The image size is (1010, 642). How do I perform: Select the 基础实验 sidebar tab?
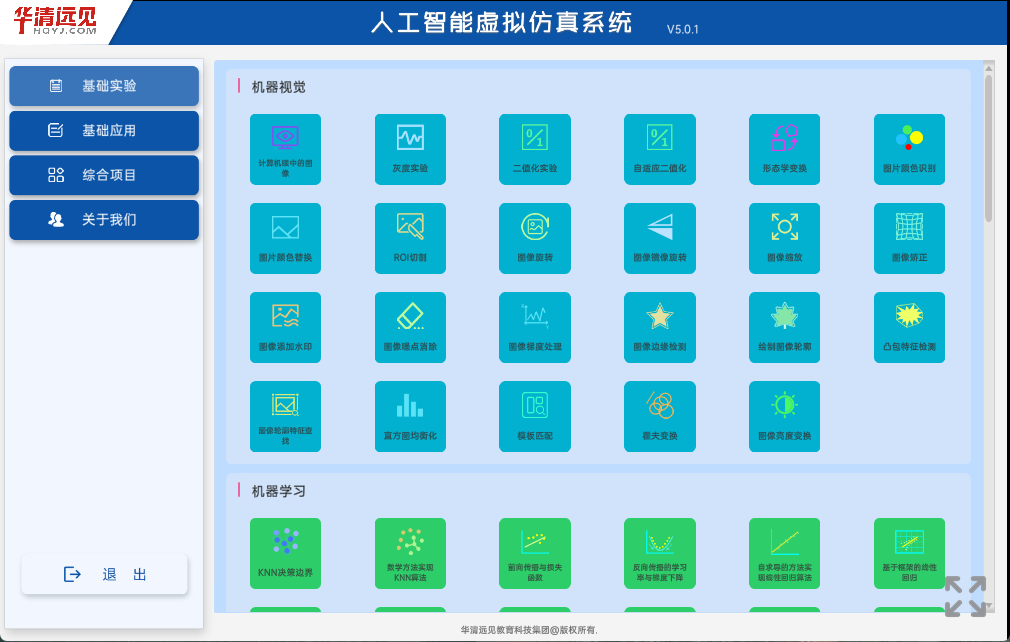[104, 86]
